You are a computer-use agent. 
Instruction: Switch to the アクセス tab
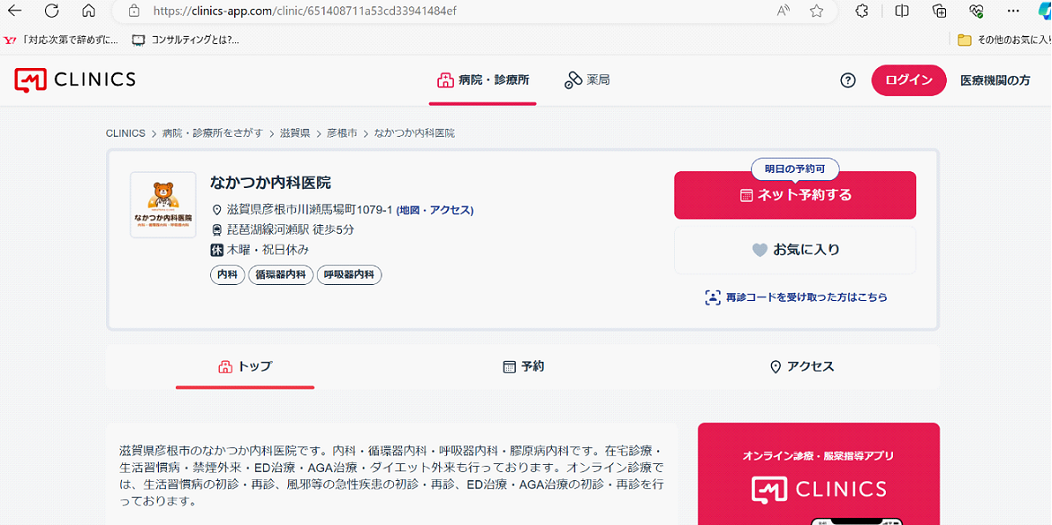pyautogui.click(x=801, y=367)
